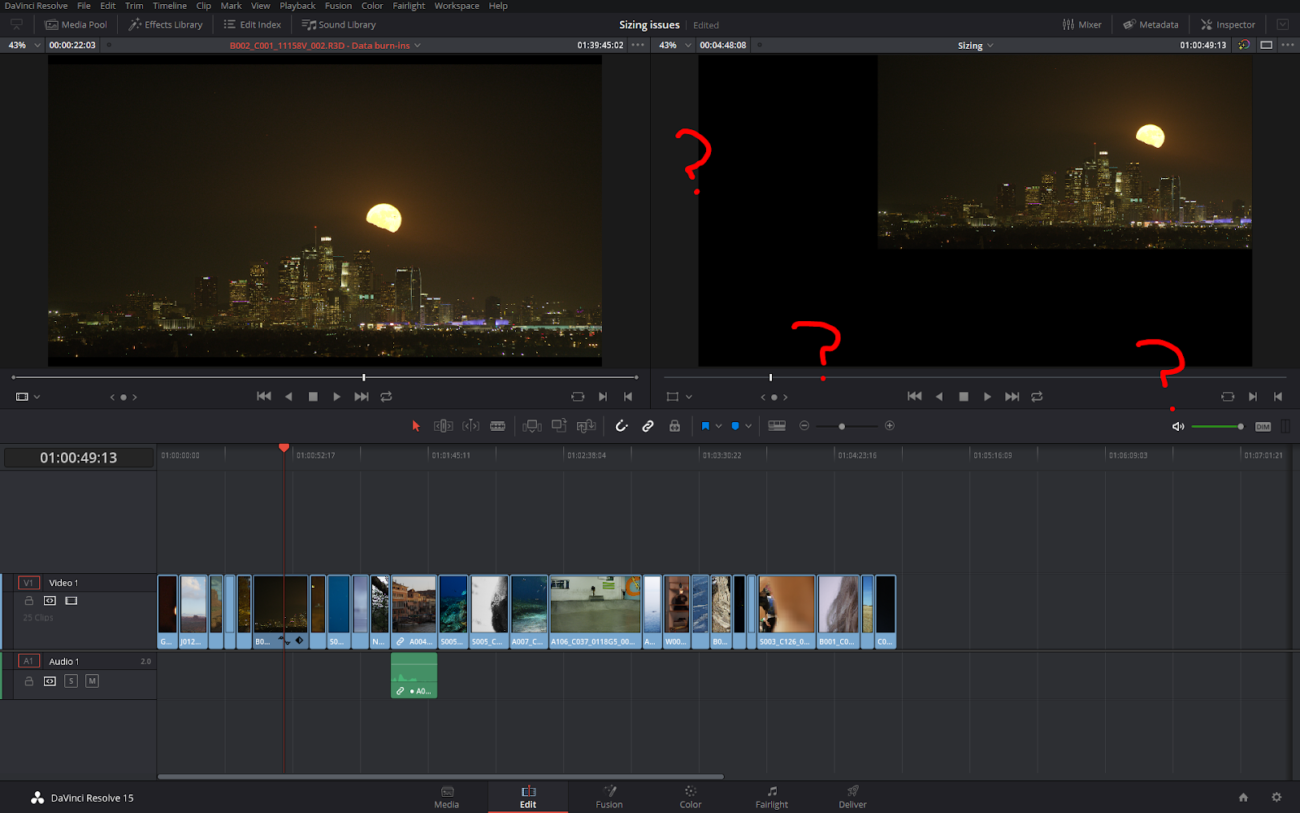Viewport: 1300px width, 813px height.
Task: Open Timeline View Options icon
Action: (777, 426)
